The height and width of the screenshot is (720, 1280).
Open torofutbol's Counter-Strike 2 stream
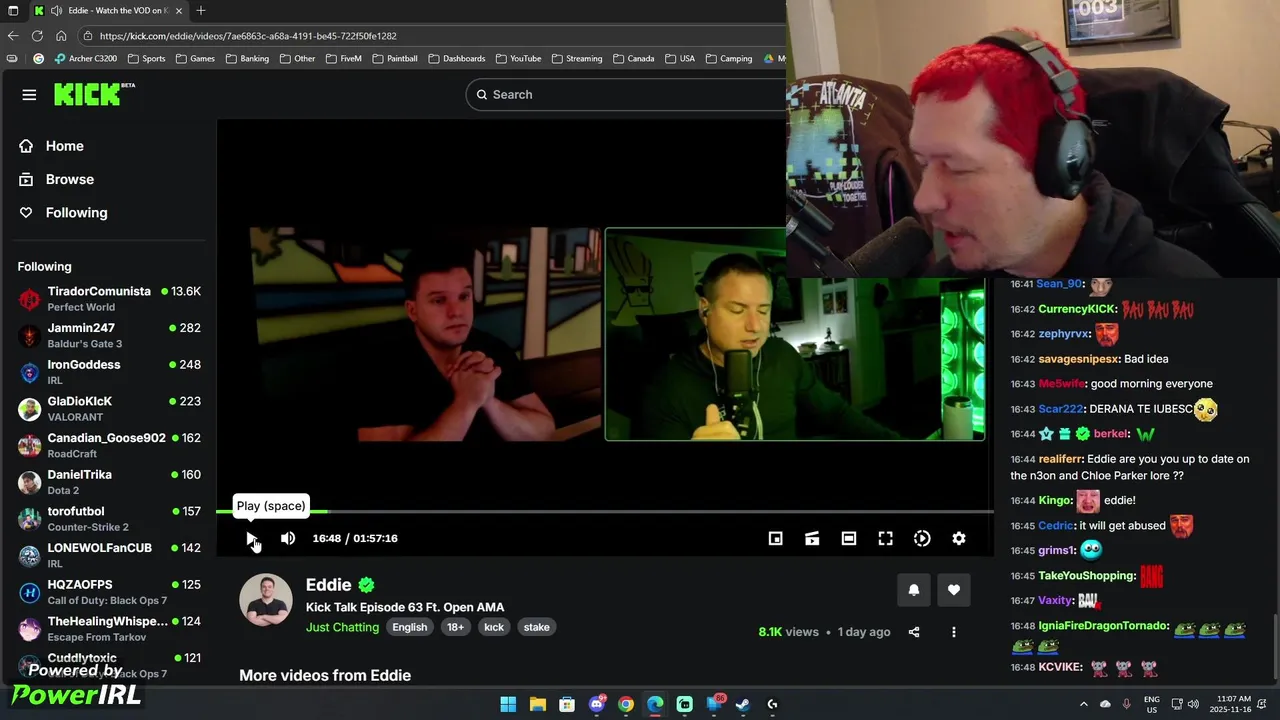pos(108,518)
